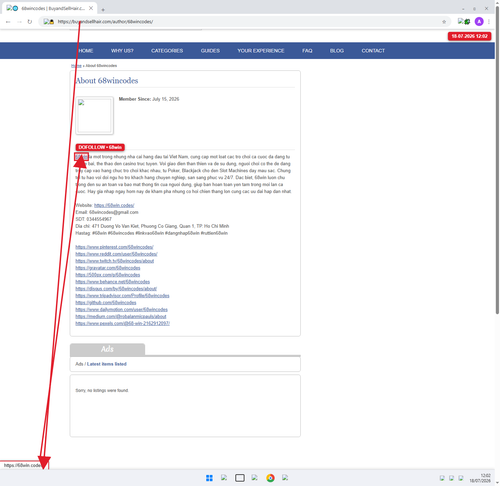Open the GUIDES menu item
Viewport: 500px width, 486px height.
(x=210, y=51)
